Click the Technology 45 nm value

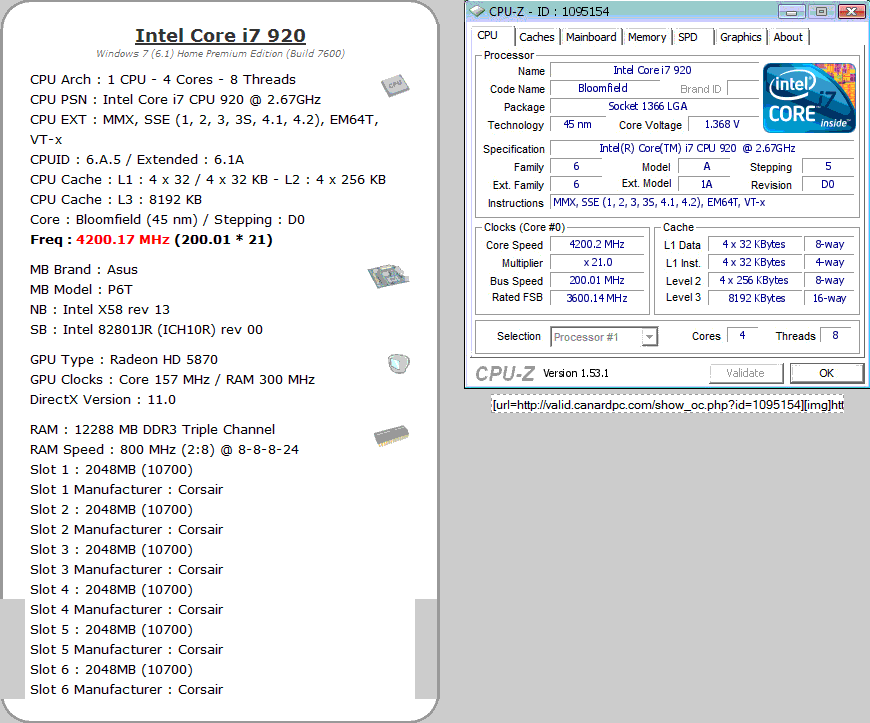tap(578, 124)
